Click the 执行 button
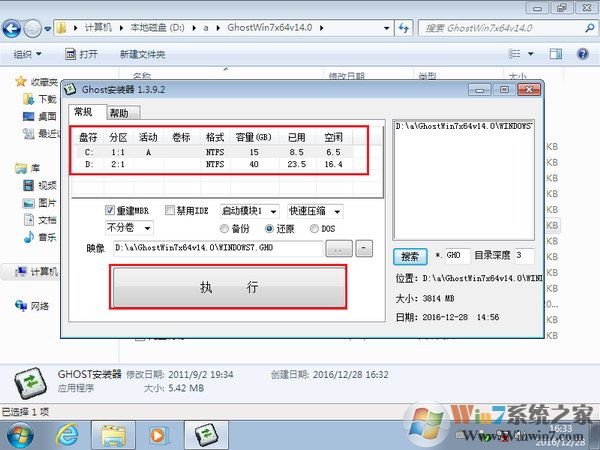 pyautogui.click(x=228, y=287)
